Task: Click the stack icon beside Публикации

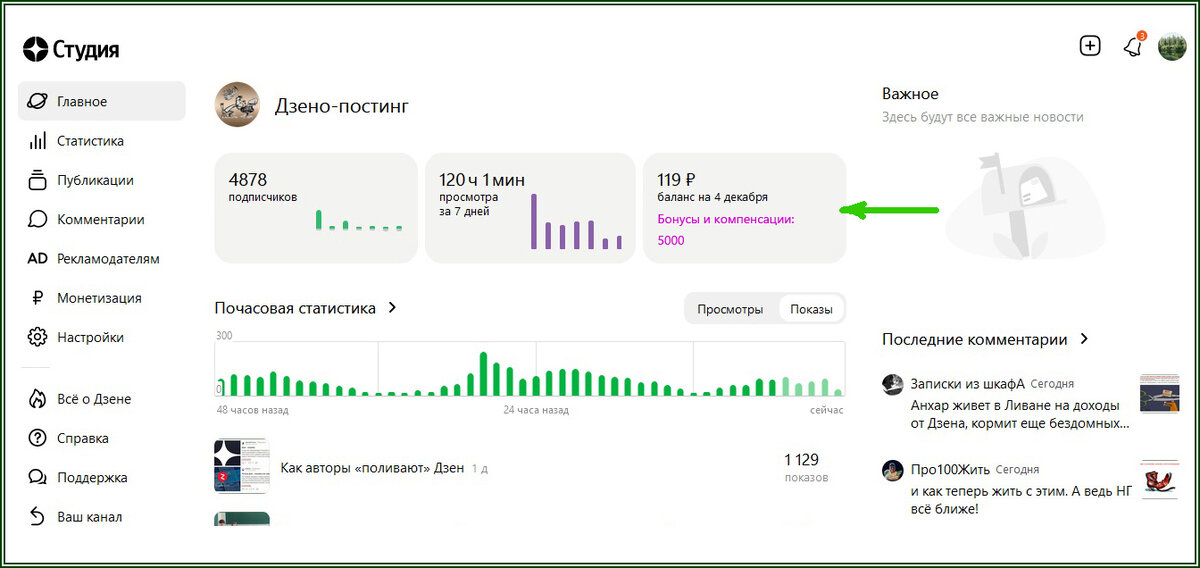Action: (38, 180)
